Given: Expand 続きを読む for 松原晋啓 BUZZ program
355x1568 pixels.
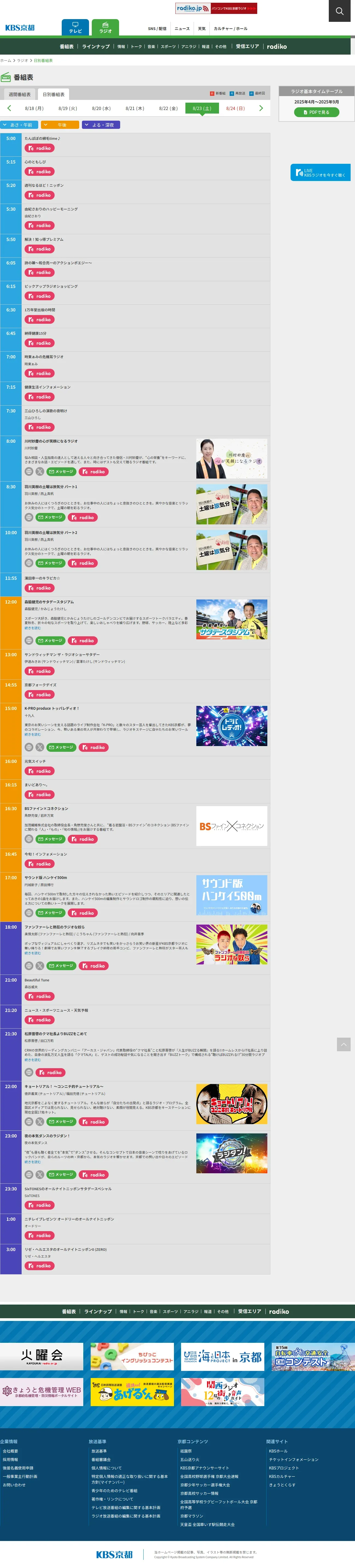Looking at the screenshot, I should click(32, 1060).
